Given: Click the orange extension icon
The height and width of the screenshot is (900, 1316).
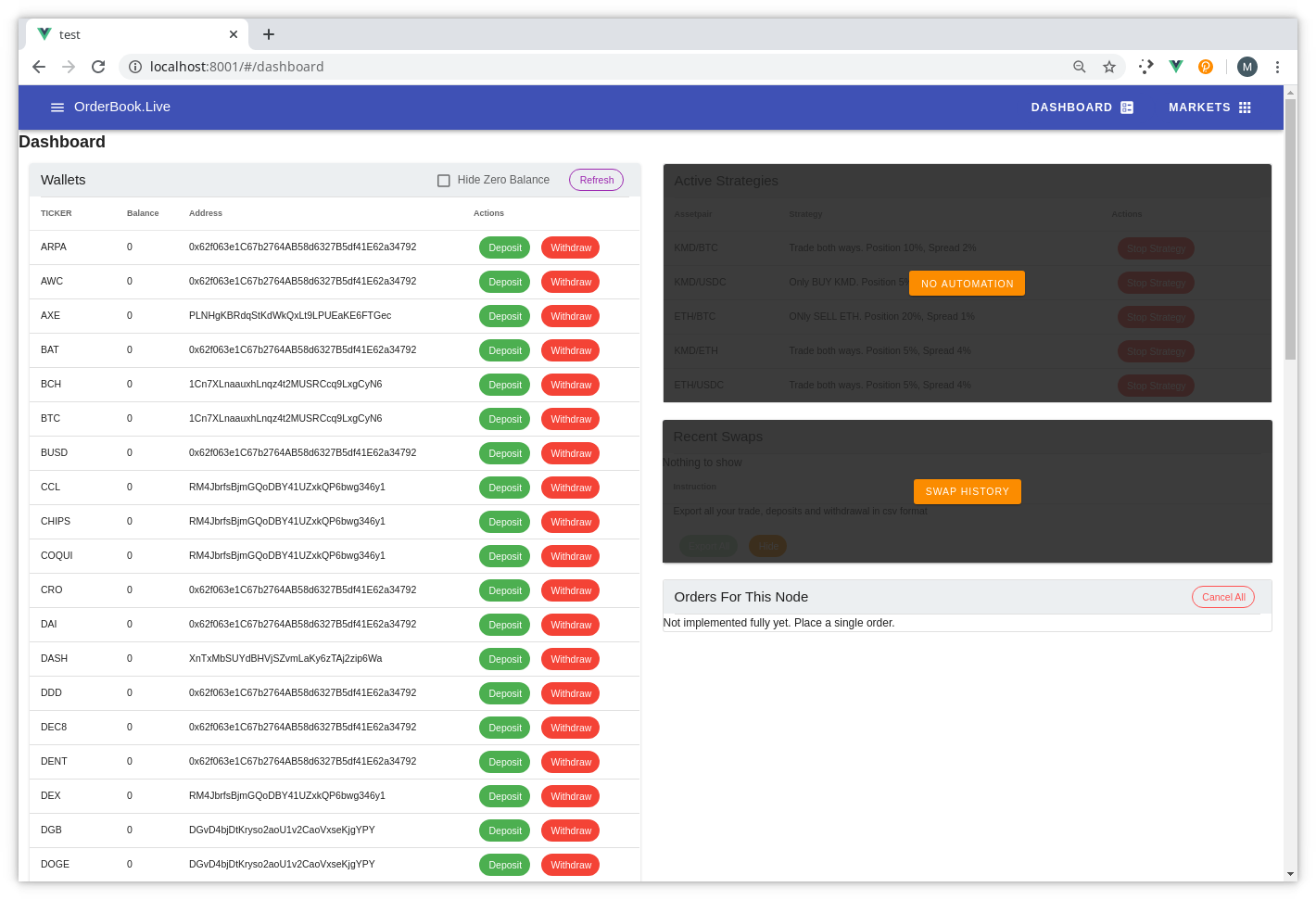Looking at the screenshot, I should tap(1206, 67).
